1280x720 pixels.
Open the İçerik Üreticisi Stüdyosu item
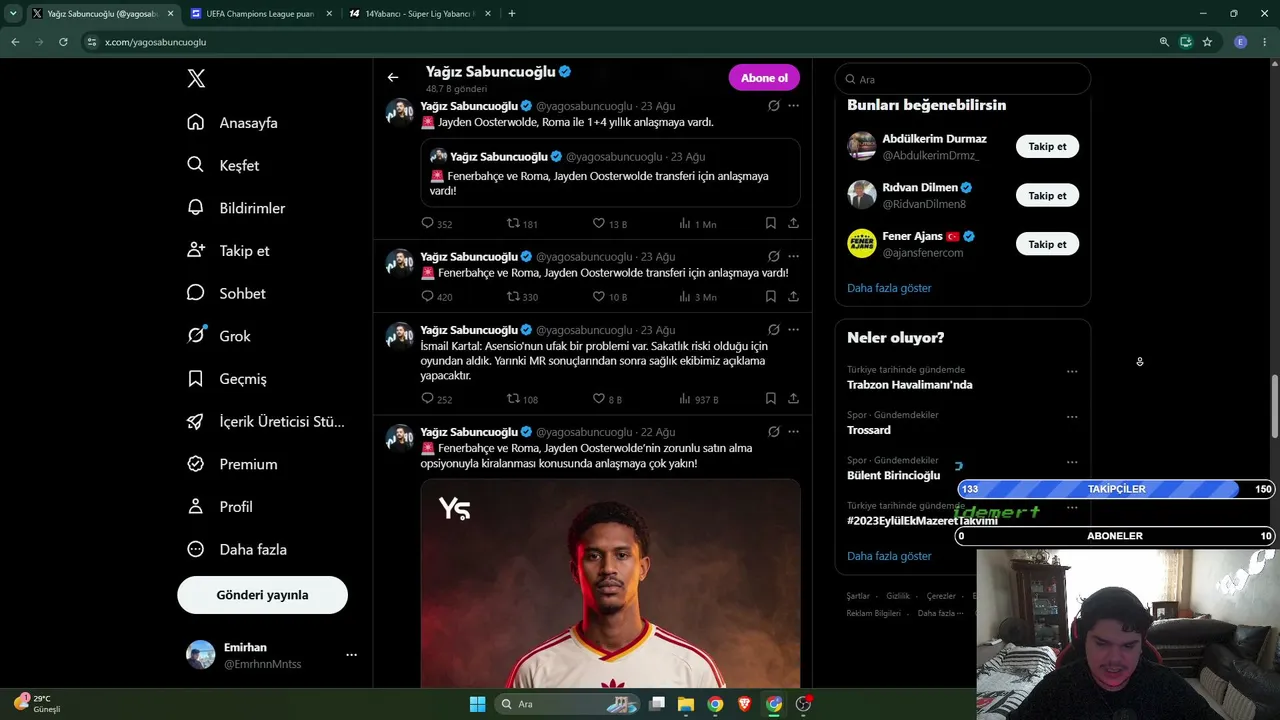click(266, 421)
